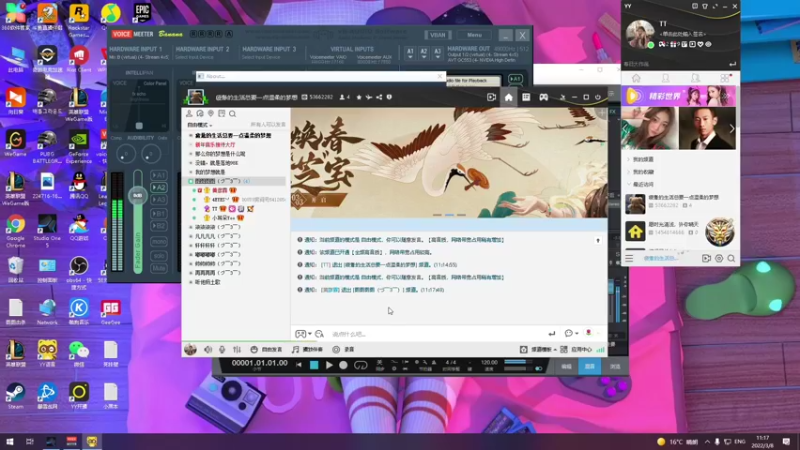800x450 pixels.
Task: Select the red-text channel in the channel list
Action: click(x=215, y=145)
